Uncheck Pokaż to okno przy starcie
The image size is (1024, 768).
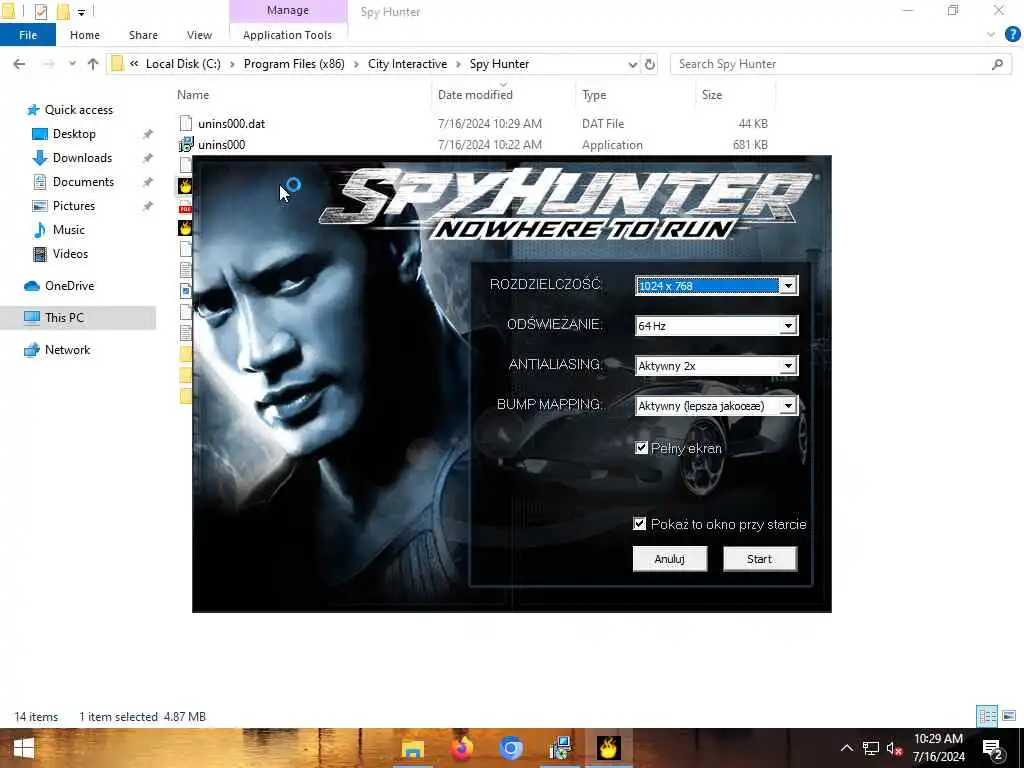click(x=639, y=524)
